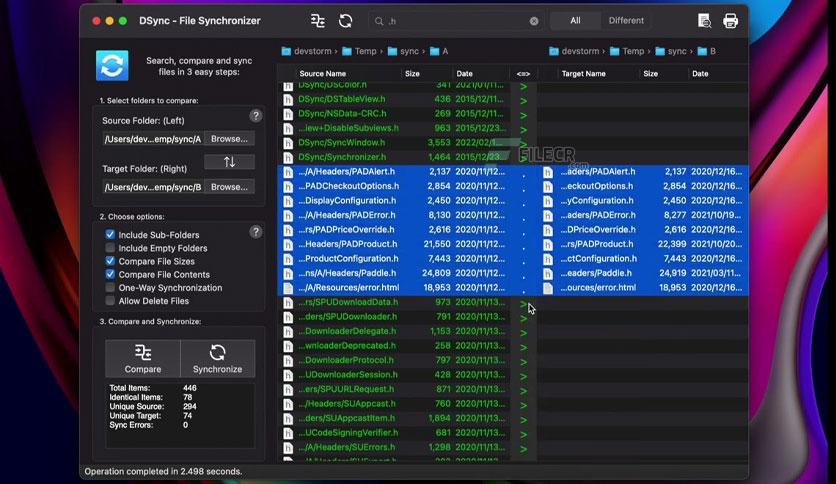Image resolution: width=836 pixels, height=484 pixels.
Task: Toggle Compare File Sizes checkbox
Action: tap(110, 261)
